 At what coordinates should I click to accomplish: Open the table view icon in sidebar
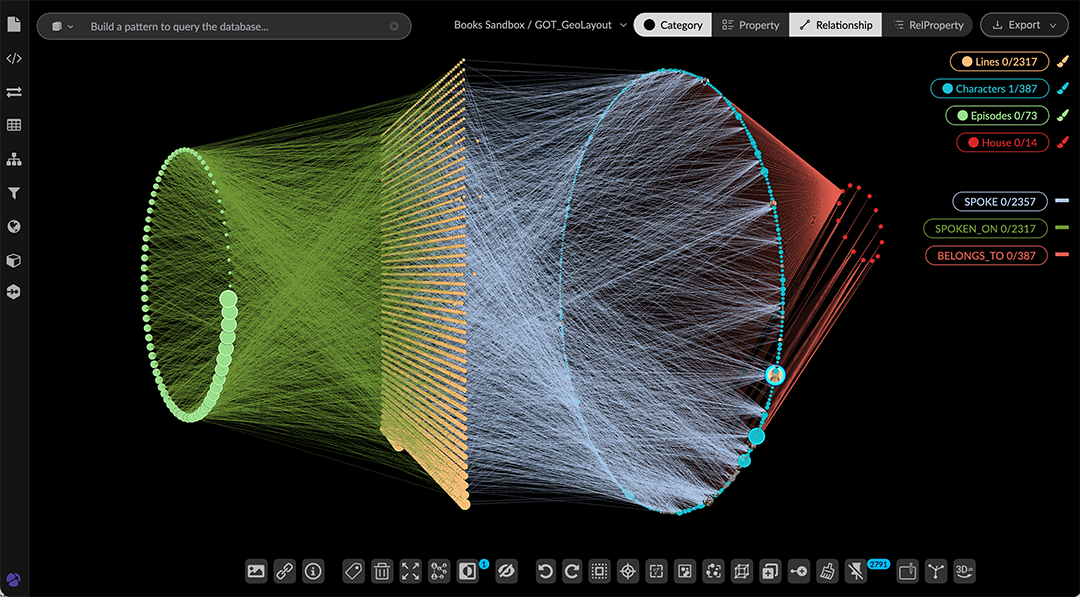click(14, 126)
